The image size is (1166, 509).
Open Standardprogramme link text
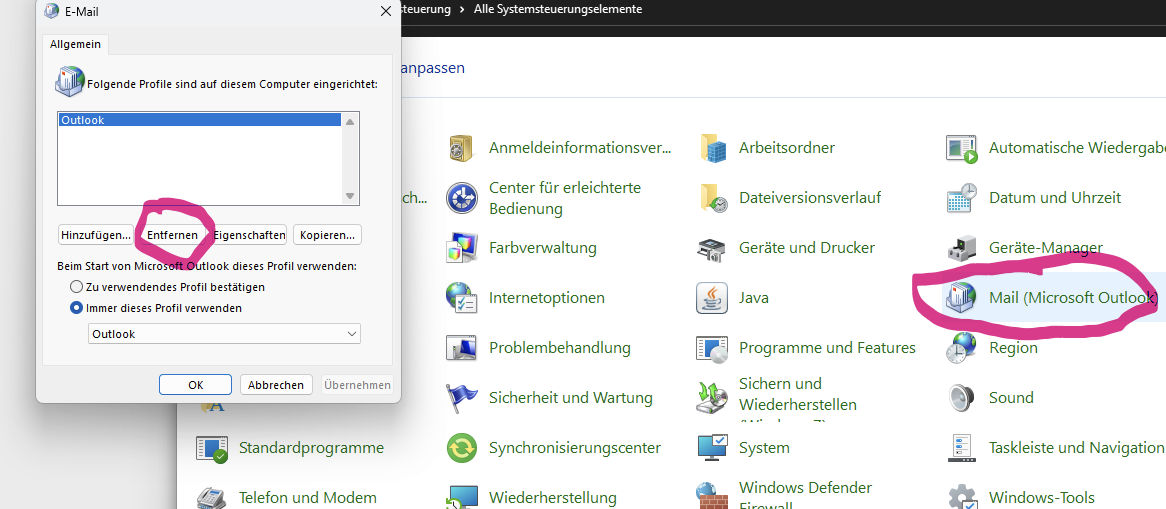pyautogui.click(x=311, y=448)
